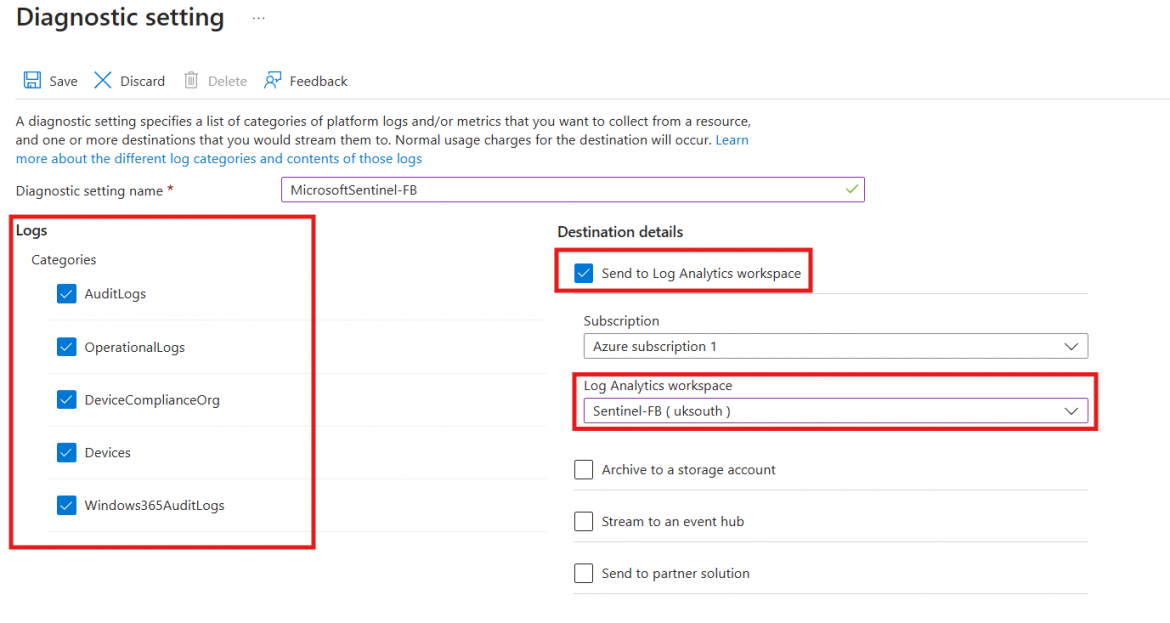Enable Archive to a storage account
Viewport: 1170px width, 623px height.
[583, 469]
